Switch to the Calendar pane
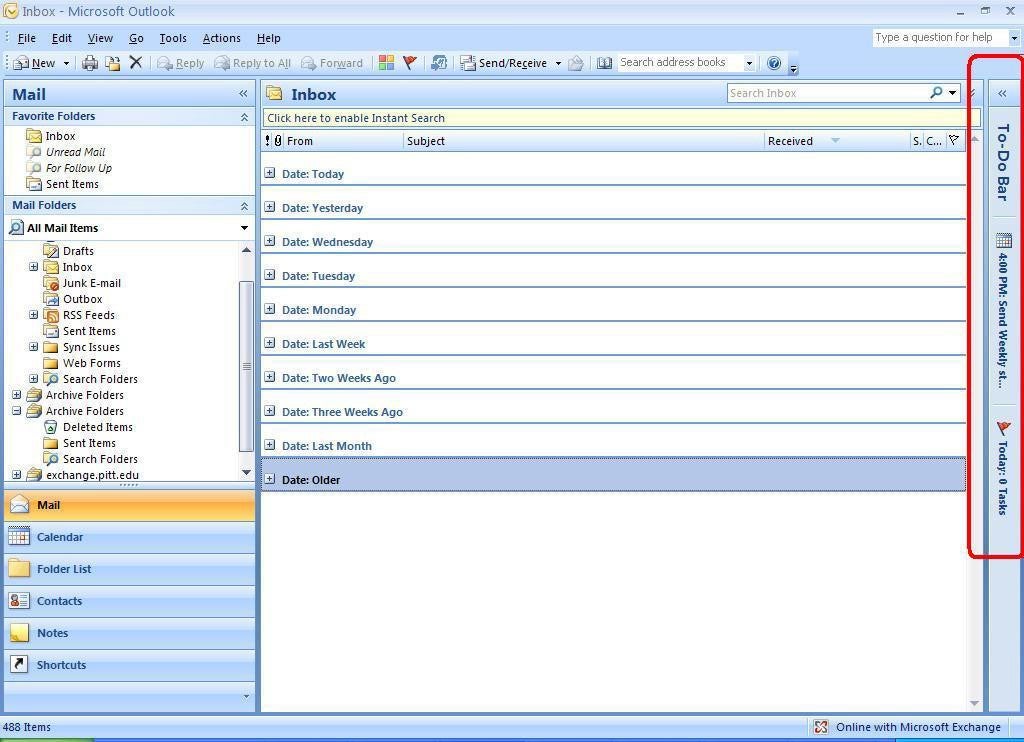 (129, 537)
